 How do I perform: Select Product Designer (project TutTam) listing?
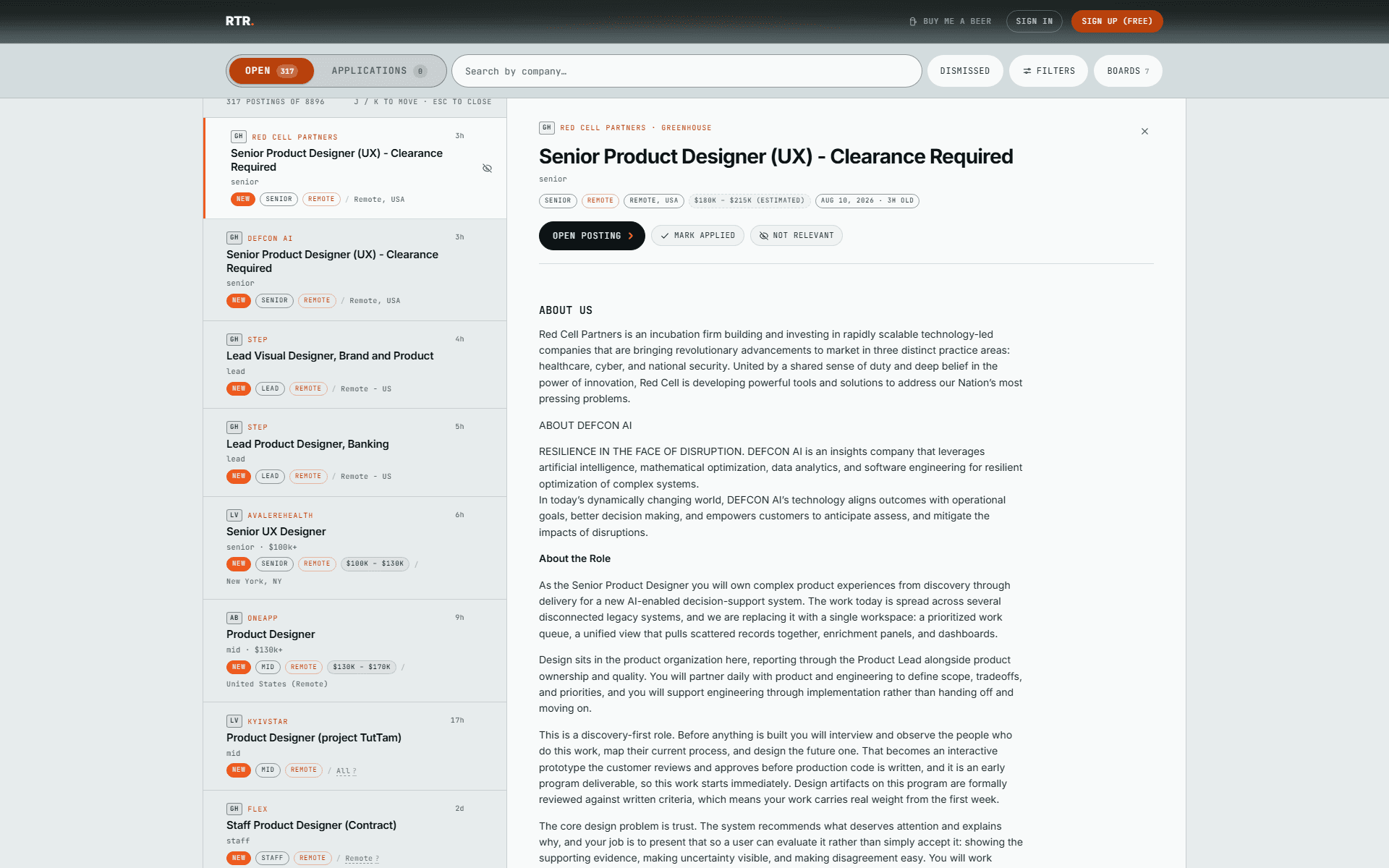[x=354, y=746]
